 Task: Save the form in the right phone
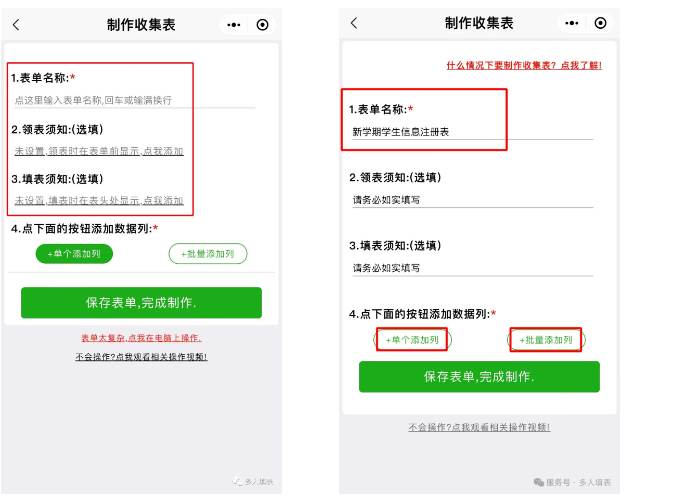click(x=479, y=377)
